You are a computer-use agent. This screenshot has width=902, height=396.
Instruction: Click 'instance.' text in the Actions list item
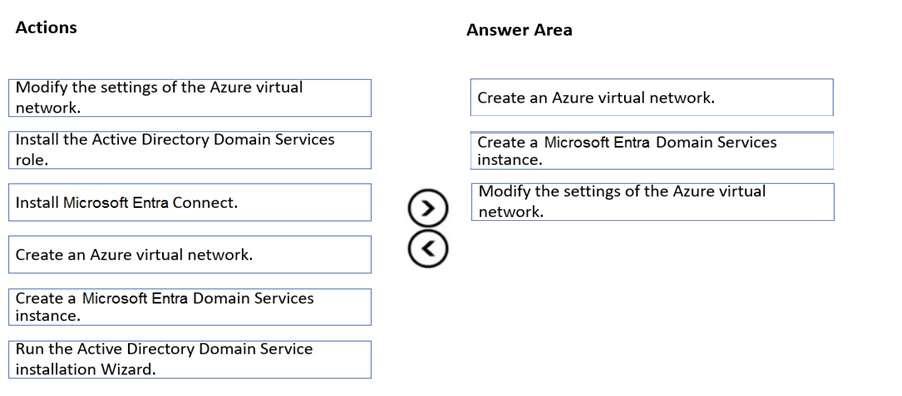tap(48, 316)
